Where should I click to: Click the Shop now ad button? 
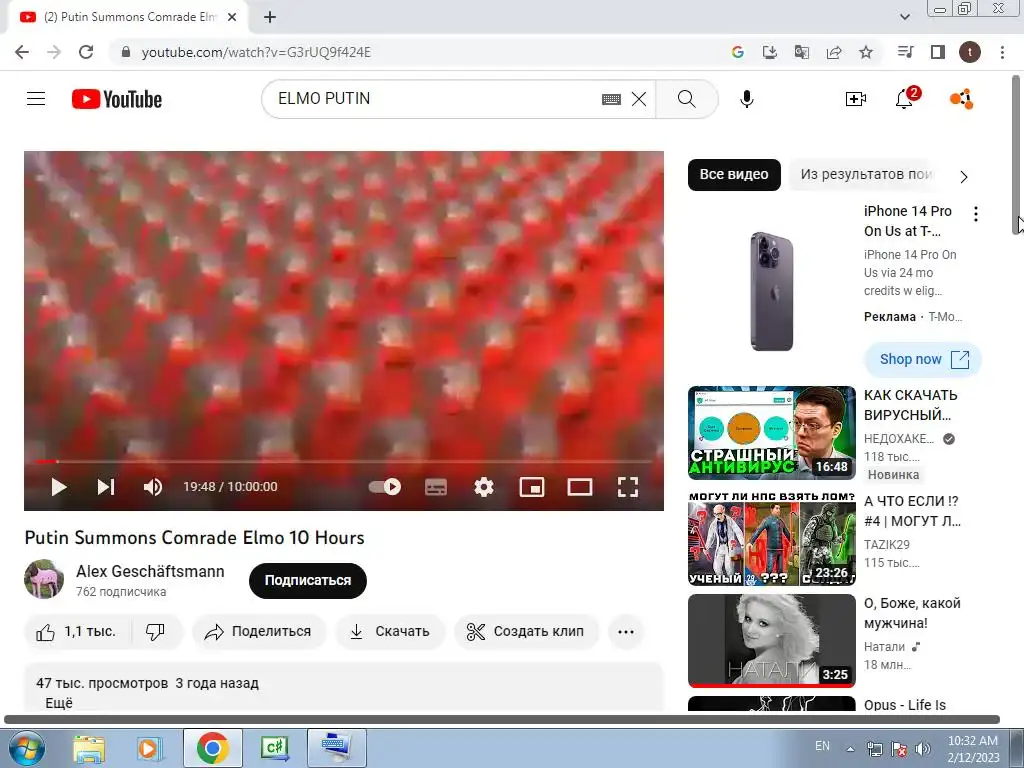tap(923, 359)
